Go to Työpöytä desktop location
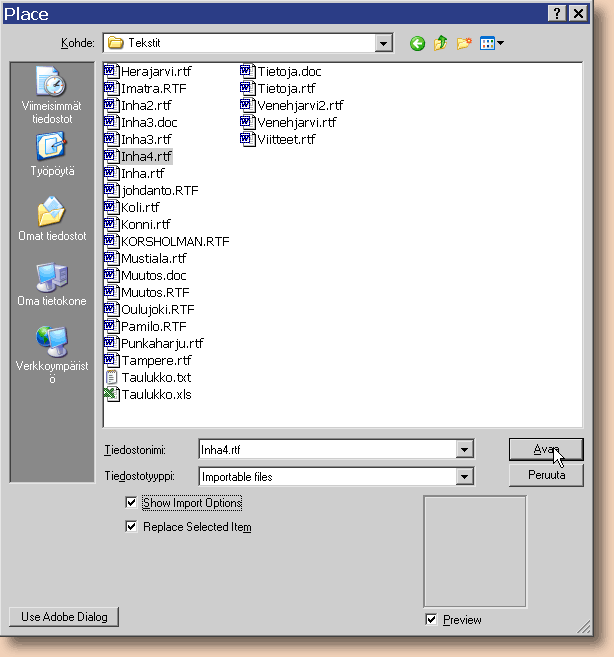 click(51, 154)
